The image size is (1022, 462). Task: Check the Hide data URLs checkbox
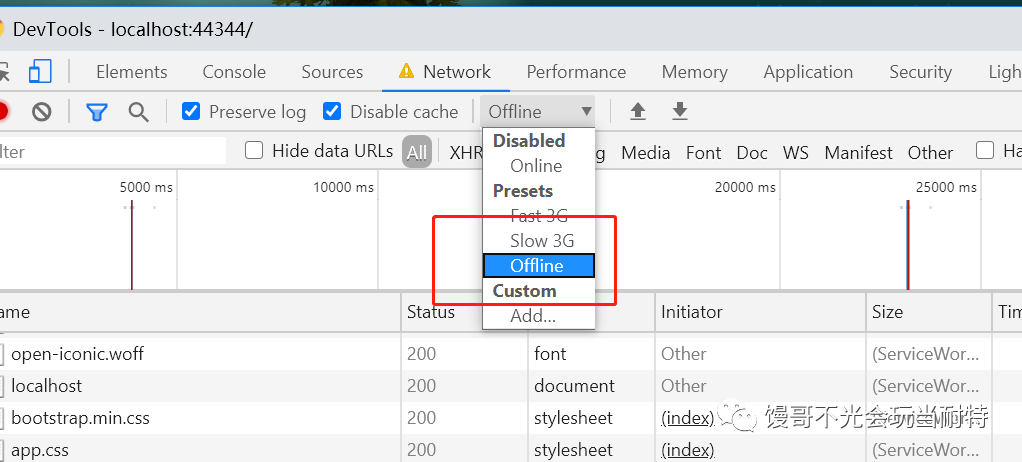pyautogui.click(x=254, y=151)
